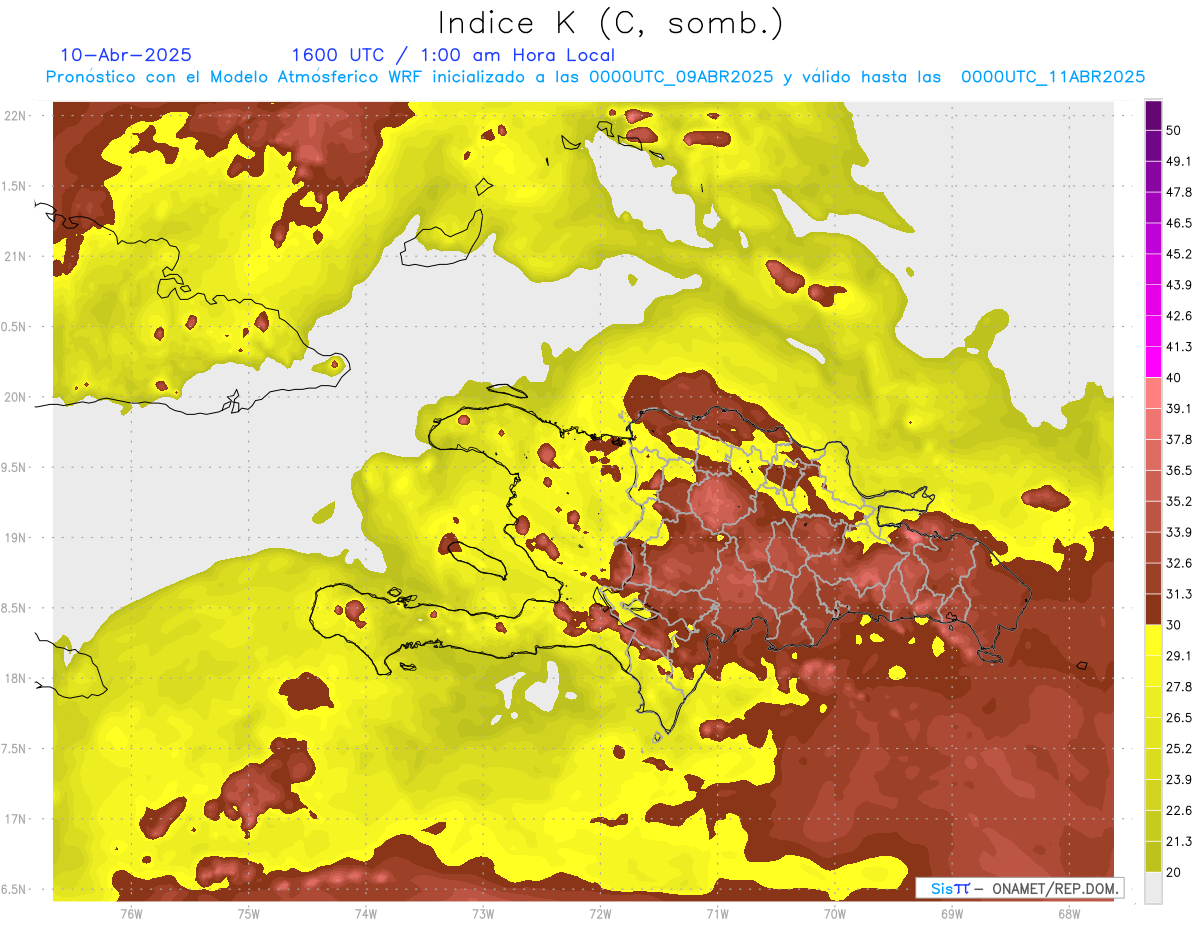This screenshot has width=1200, height=927.
Task: Click the '17N' latitude label
Action: 16,819
